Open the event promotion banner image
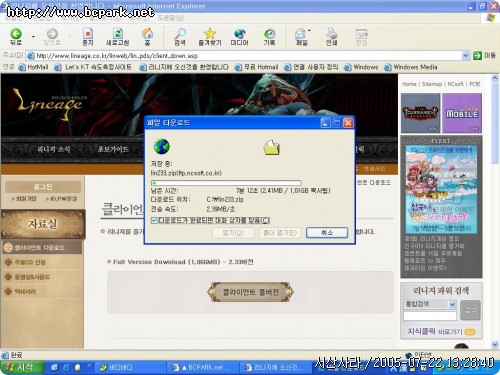The width and height of the screenshot is (500, 375). click(x=441, y=189)
